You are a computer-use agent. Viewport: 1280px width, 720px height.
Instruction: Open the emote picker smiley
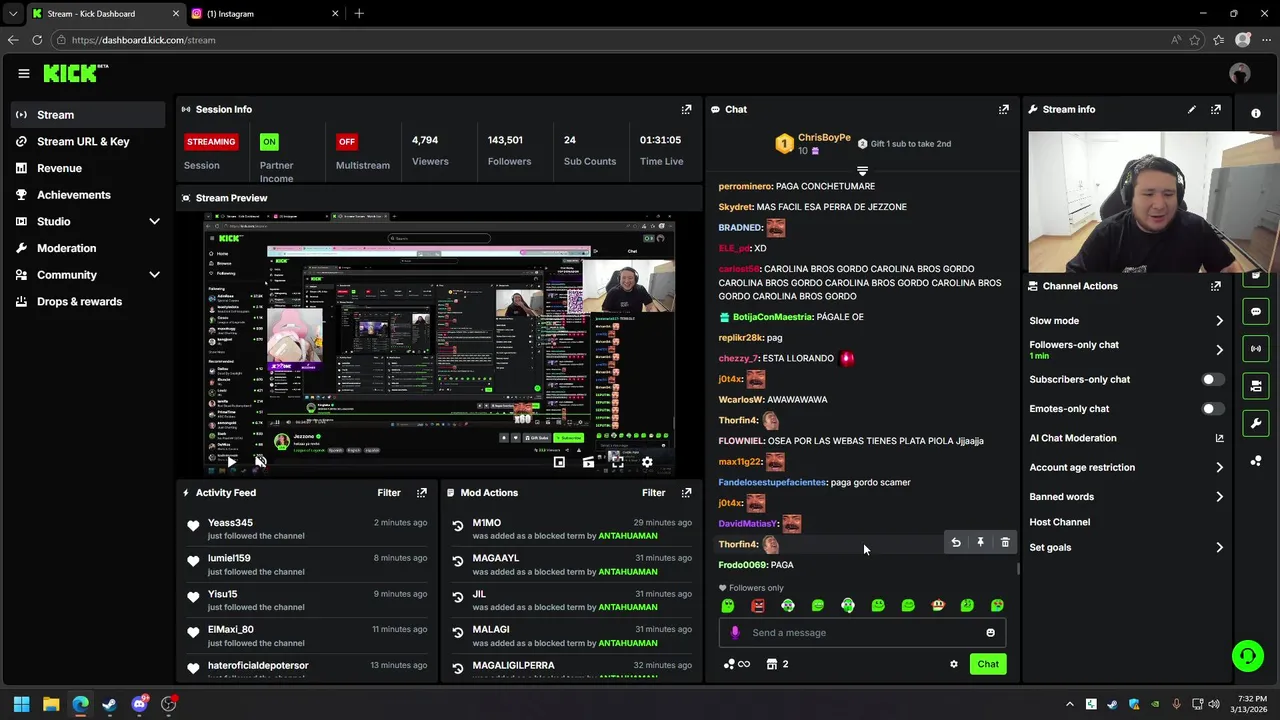point(990,633)
